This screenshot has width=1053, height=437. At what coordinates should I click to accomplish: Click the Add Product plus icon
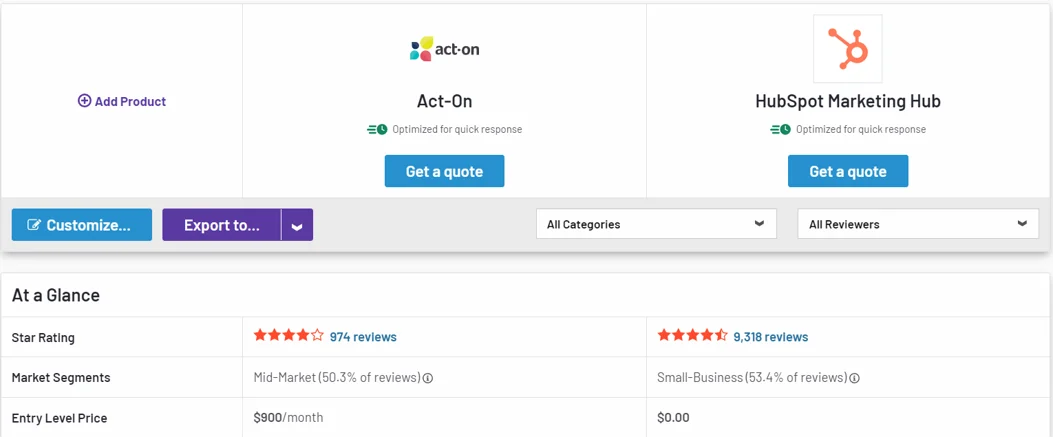85,101
